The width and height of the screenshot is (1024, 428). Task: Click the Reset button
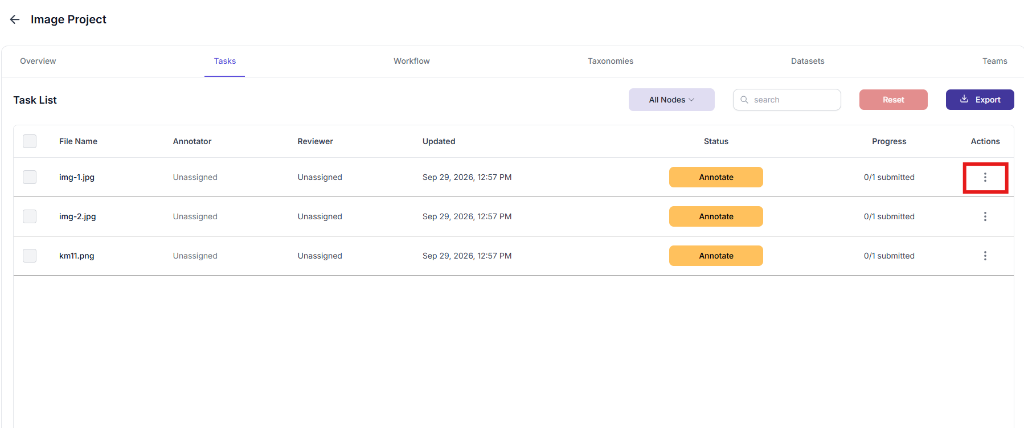(x=893, y=100)
